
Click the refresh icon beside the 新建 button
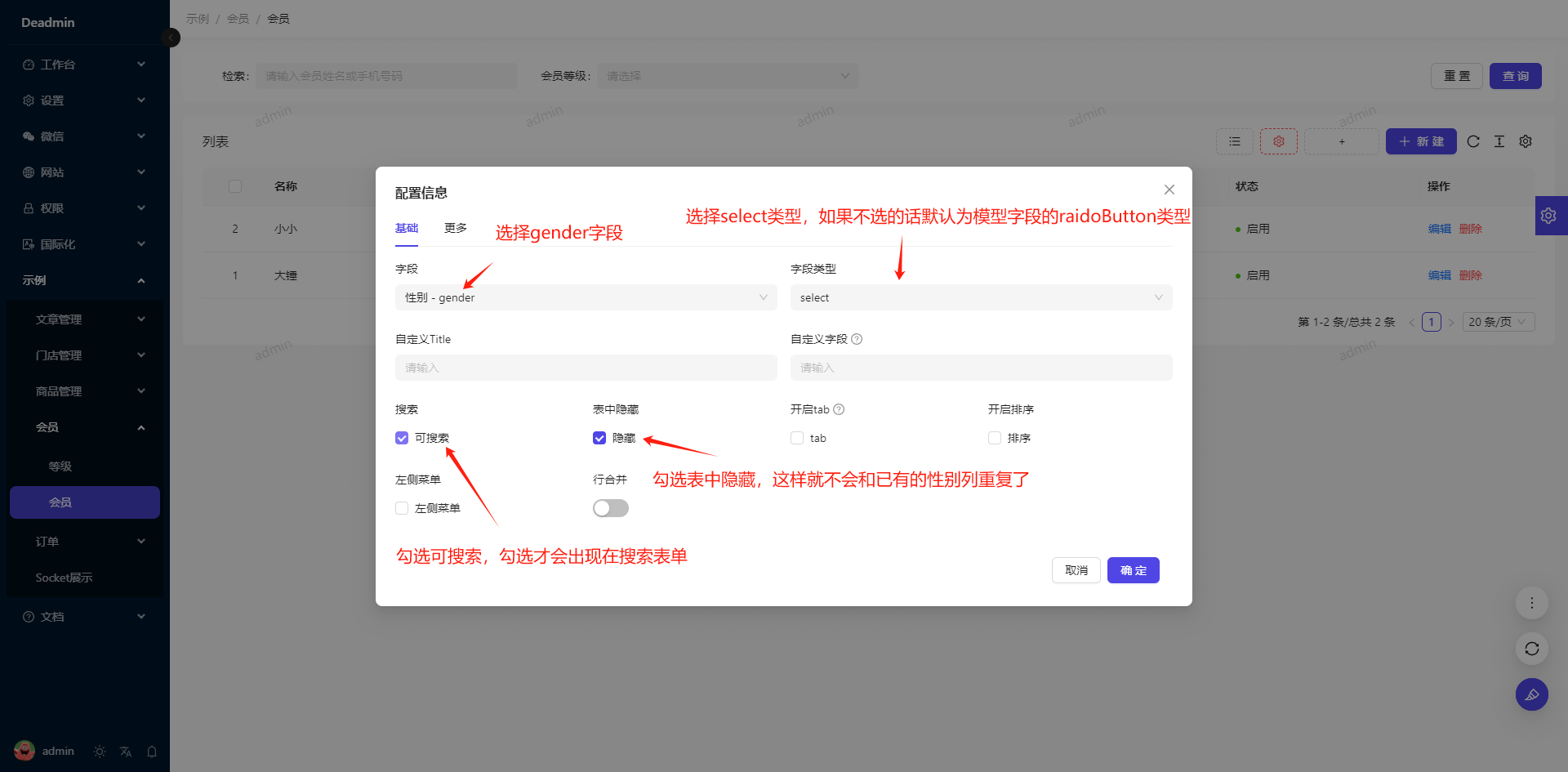click(1473, 141)
